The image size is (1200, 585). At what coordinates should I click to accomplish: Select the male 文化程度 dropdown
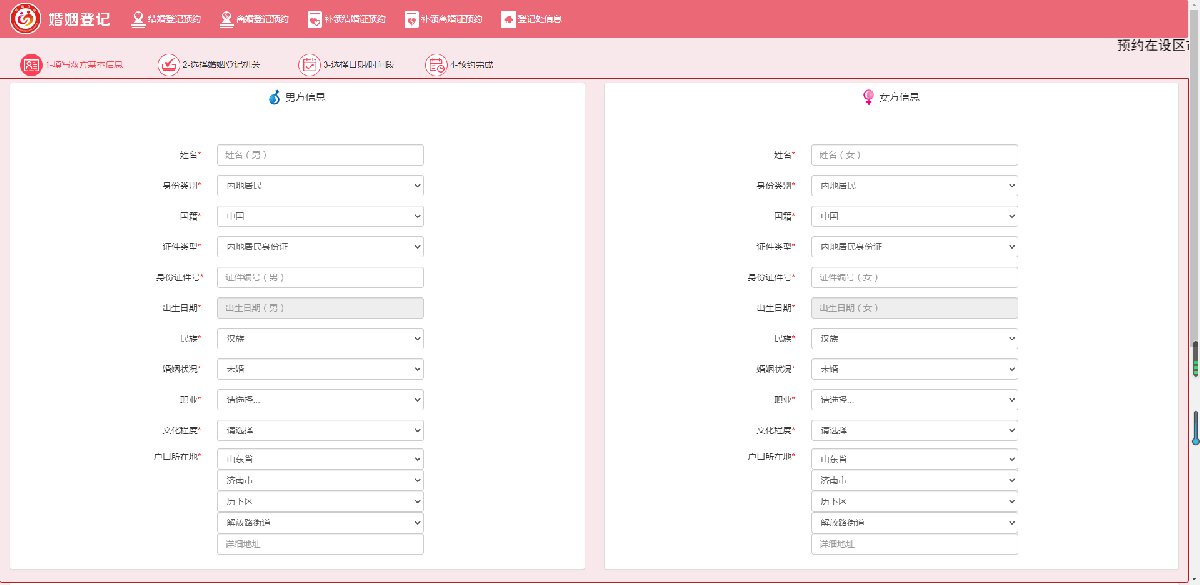coord(320,430)
